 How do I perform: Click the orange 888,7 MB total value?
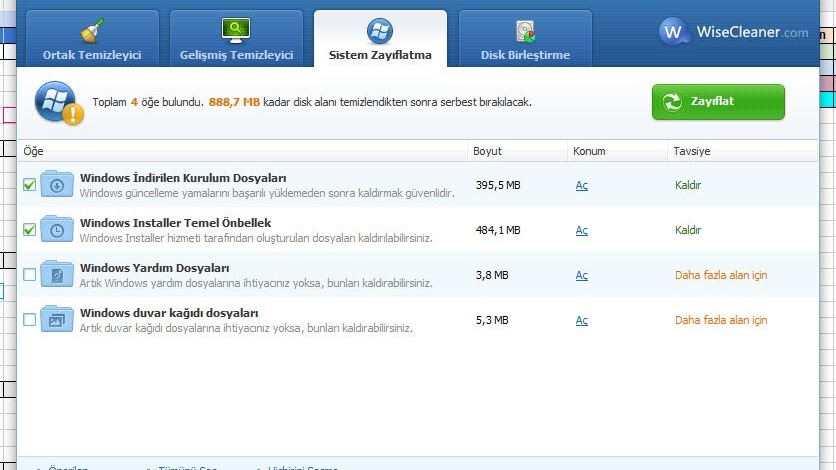coord(234,102)
